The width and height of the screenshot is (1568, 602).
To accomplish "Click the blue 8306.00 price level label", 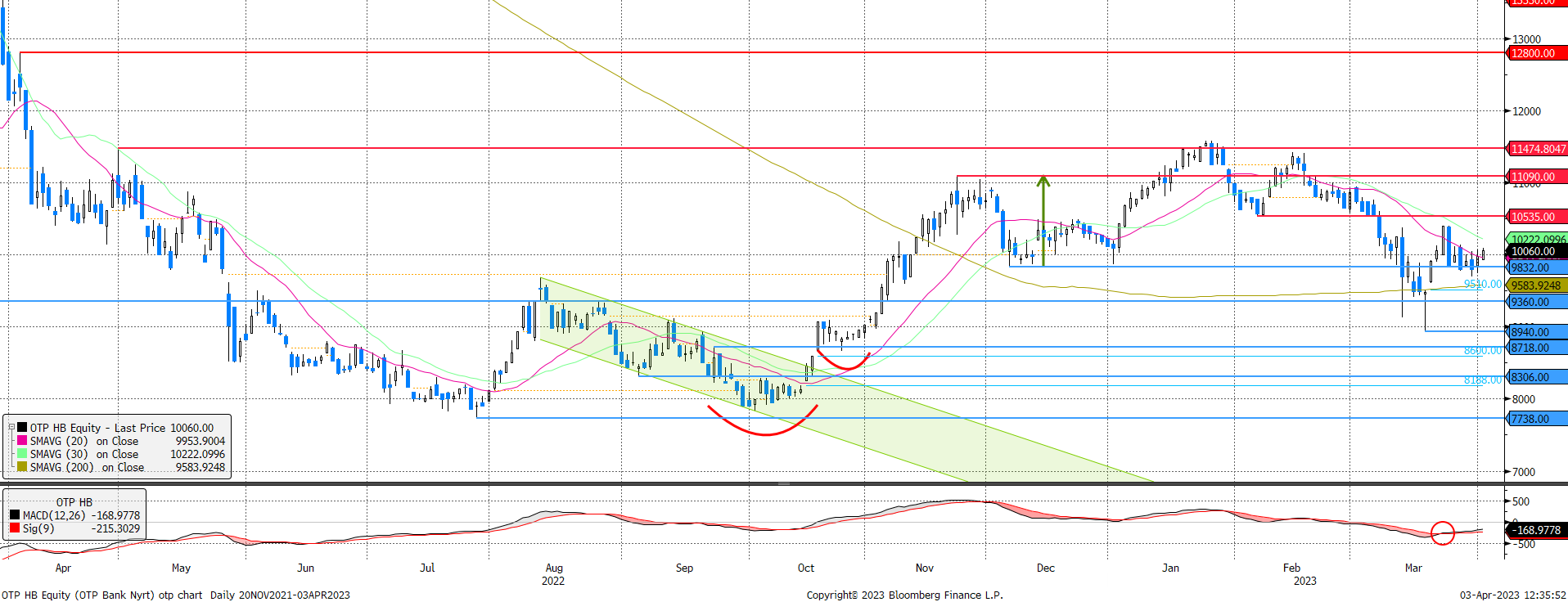I will pyautogui.click(x=1537, y=377).
